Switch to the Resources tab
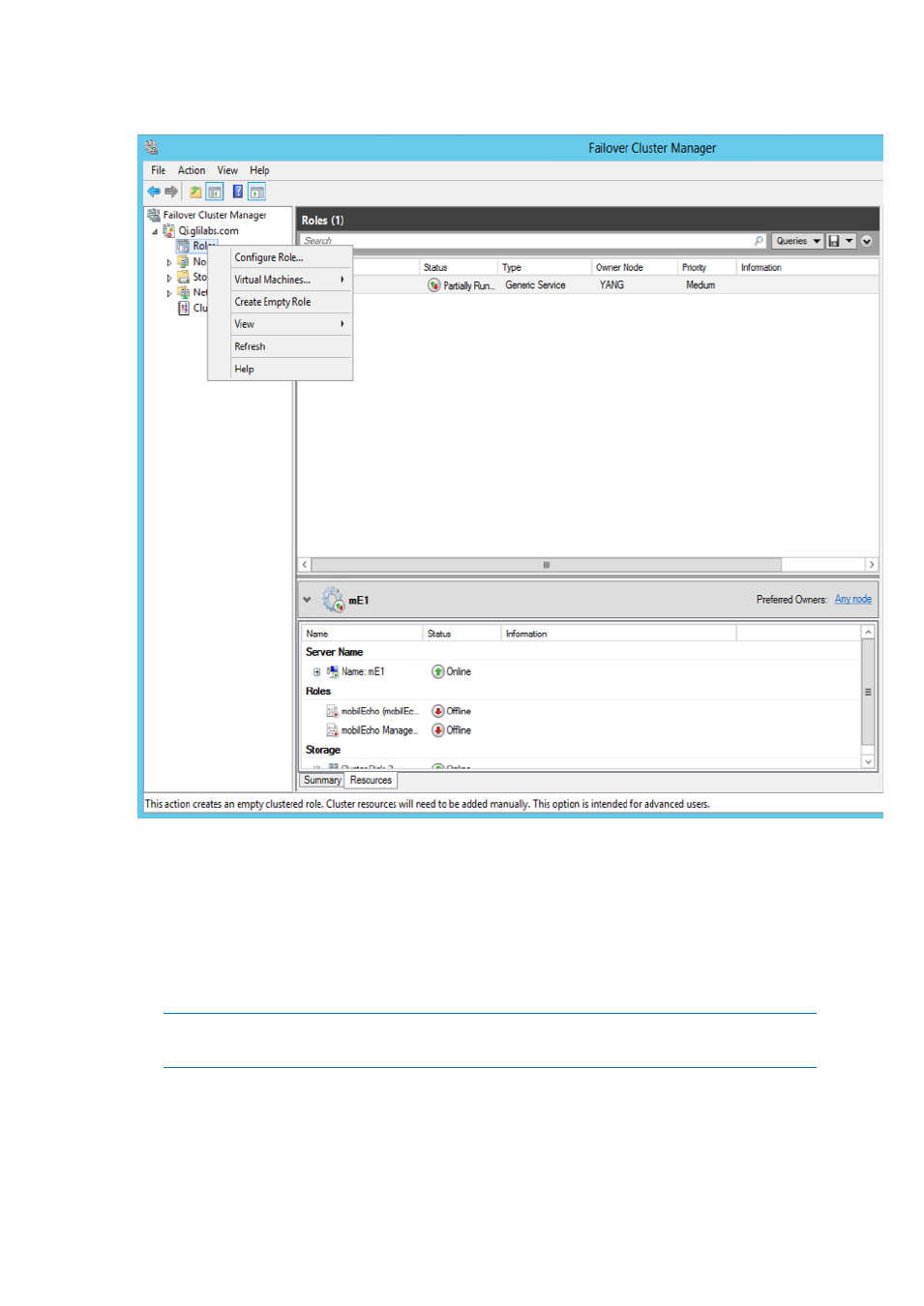The image size is (924, 1306). [371, 780]
